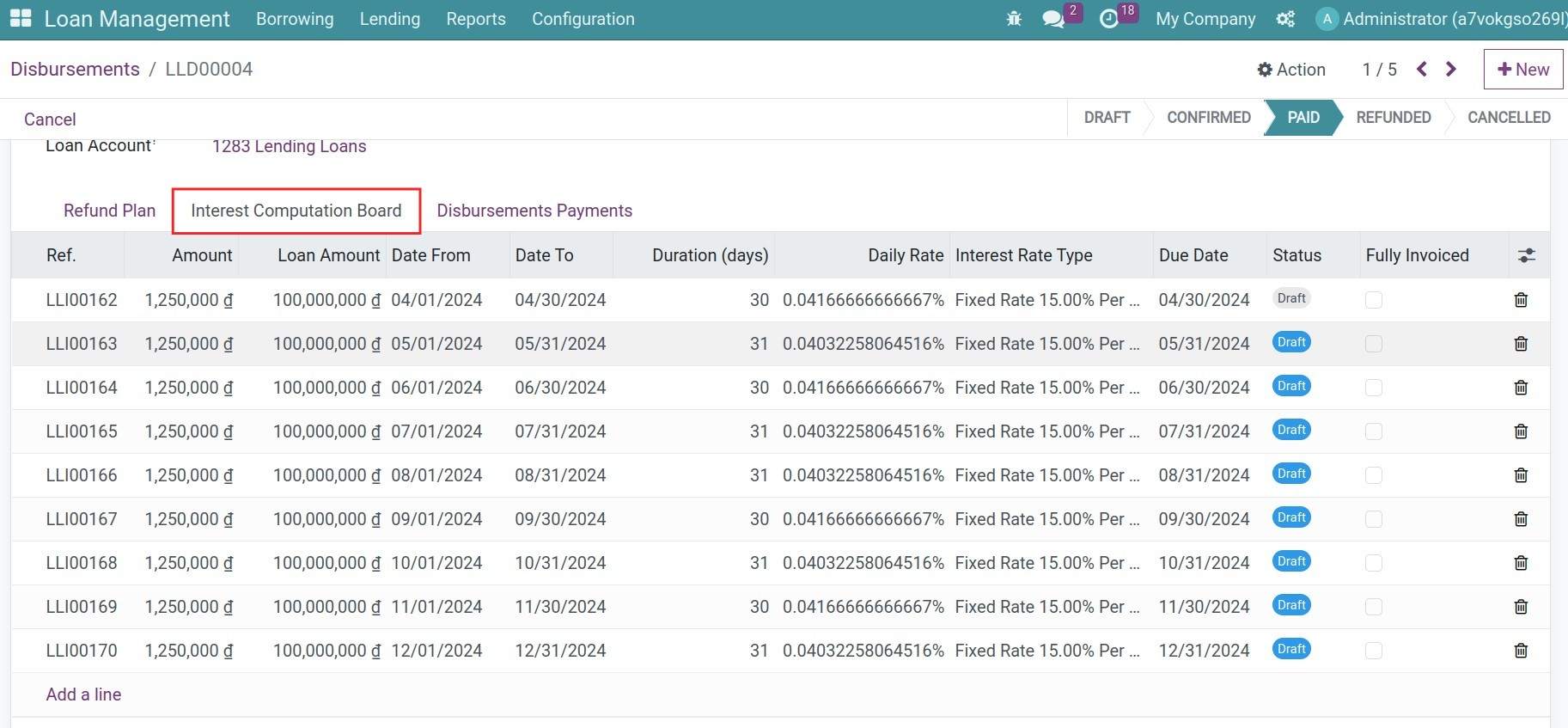Delete line LLI00162 with trash icon
Viewport: 1568px width, 728px height.
pos(1521,300)
